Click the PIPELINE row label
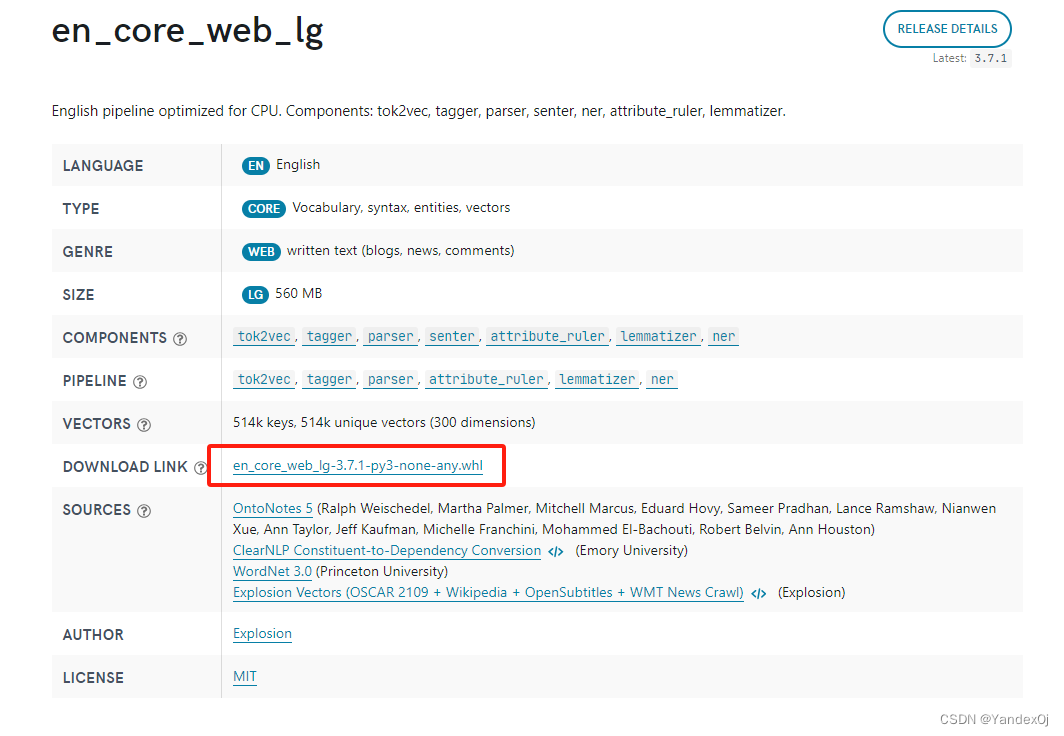This screenshot has height=736, width=1064. [x=94, y=381]
